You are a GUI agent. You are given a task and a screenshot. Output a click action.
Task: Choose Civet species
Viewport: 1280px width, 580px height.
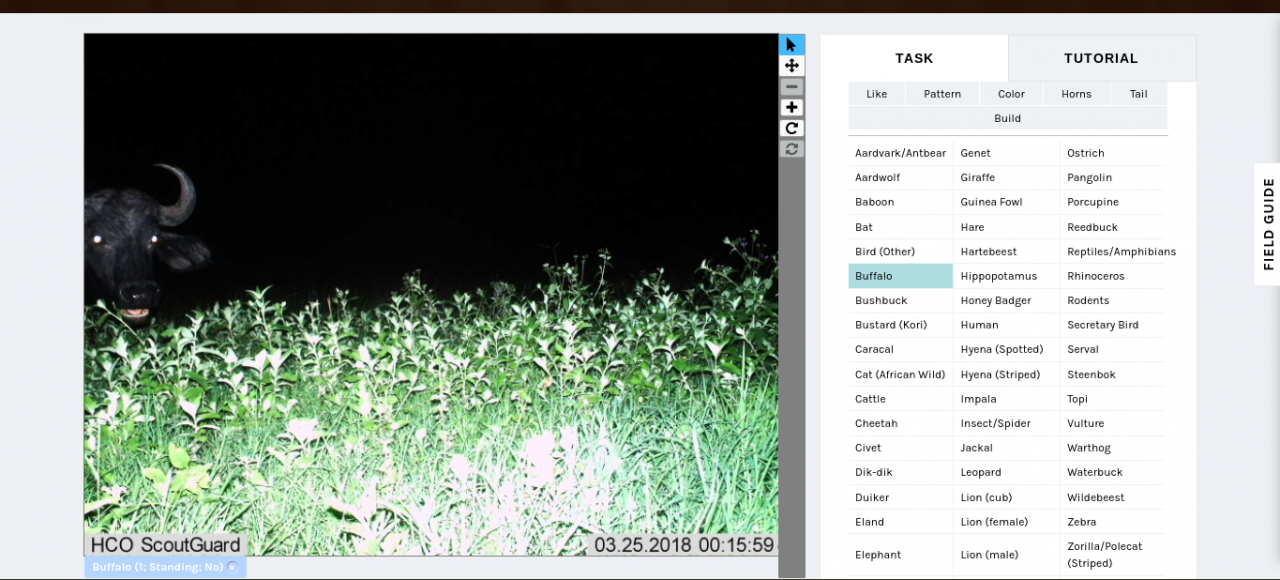coord(900,448)
